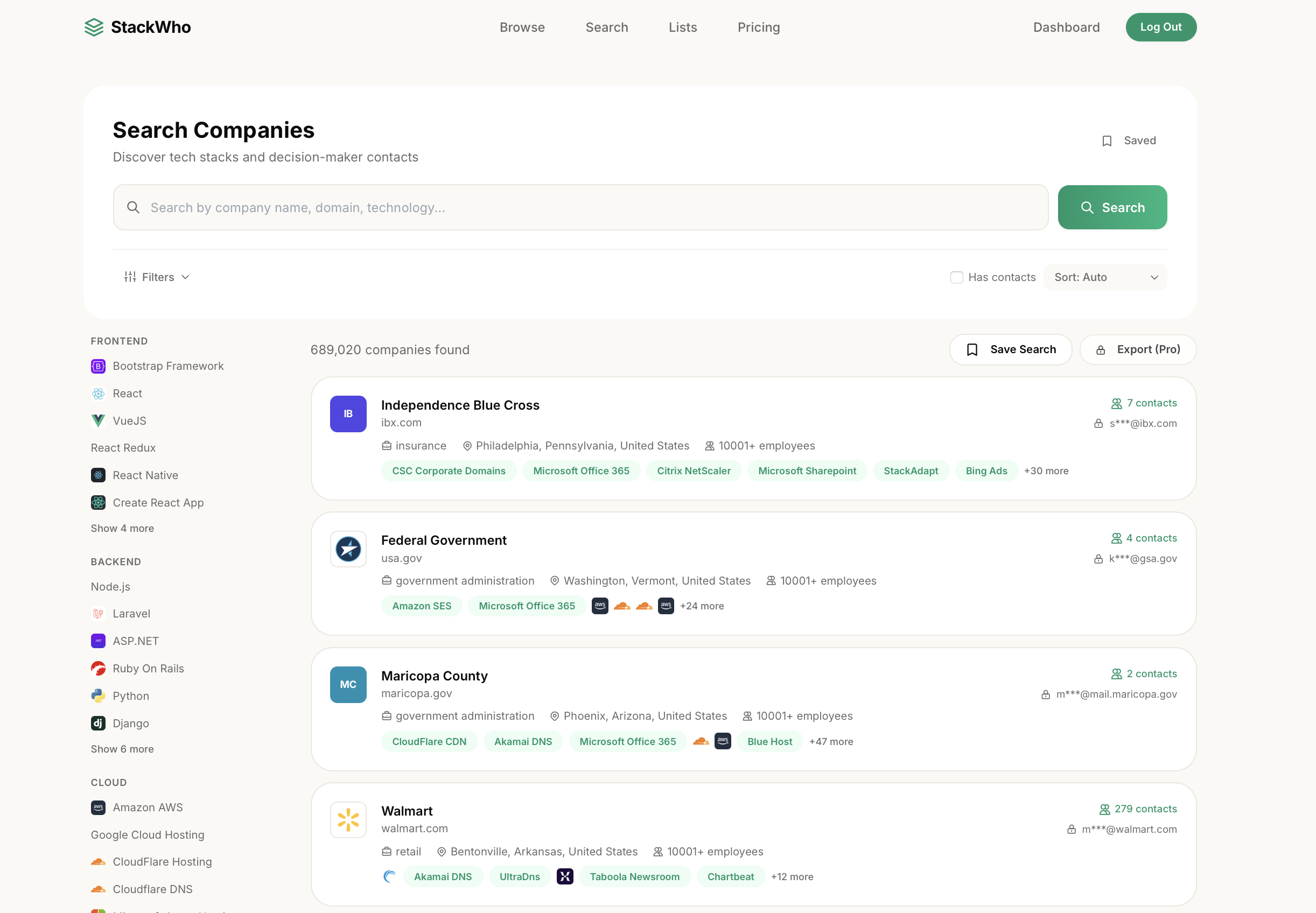Select the Django filter icon
Image resolution: width=1316 pixels, height=913 pixels.
98,722
